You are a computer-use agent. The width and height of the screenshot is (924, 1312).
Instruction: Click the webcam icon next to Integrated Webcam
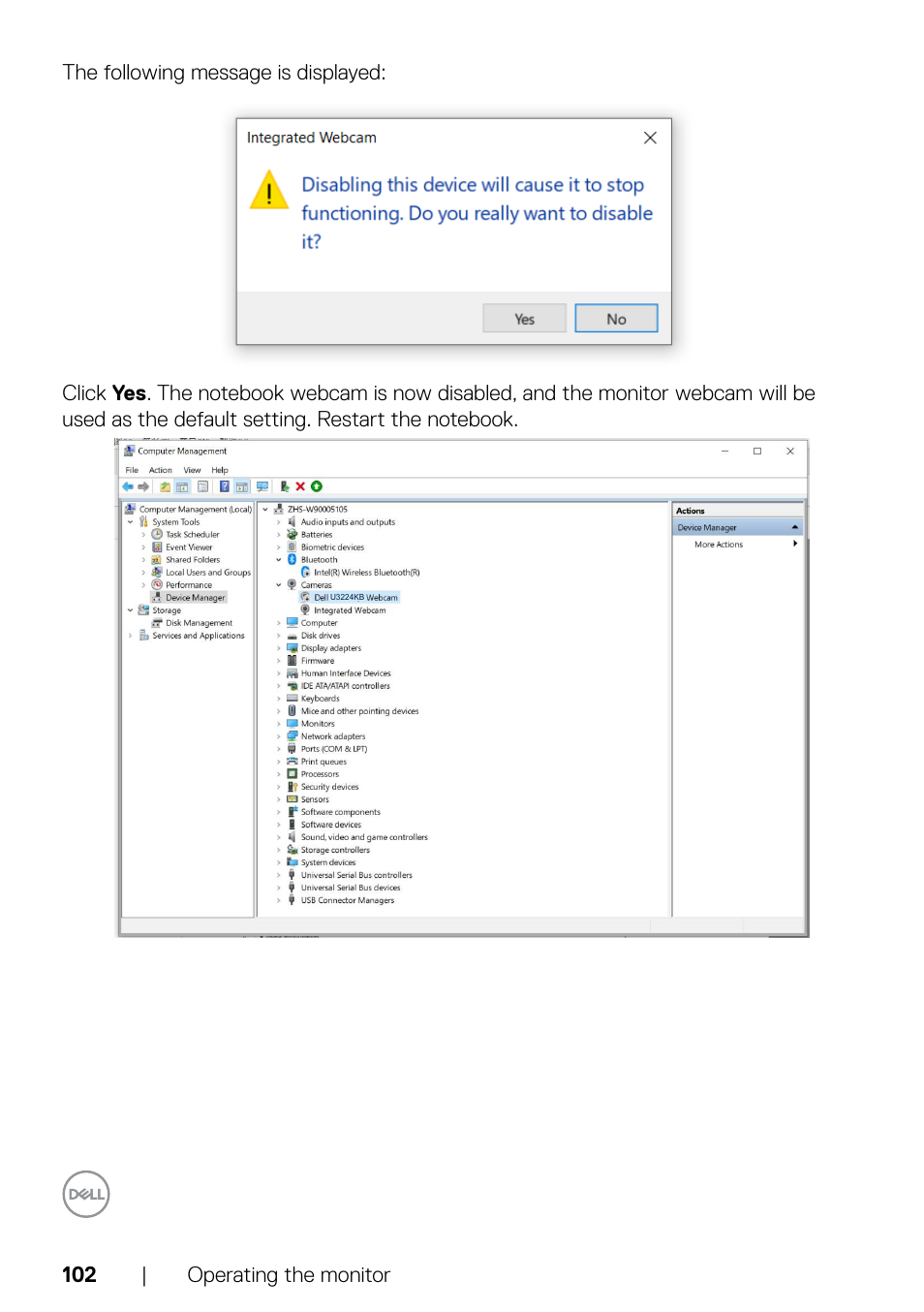point(305,610)
